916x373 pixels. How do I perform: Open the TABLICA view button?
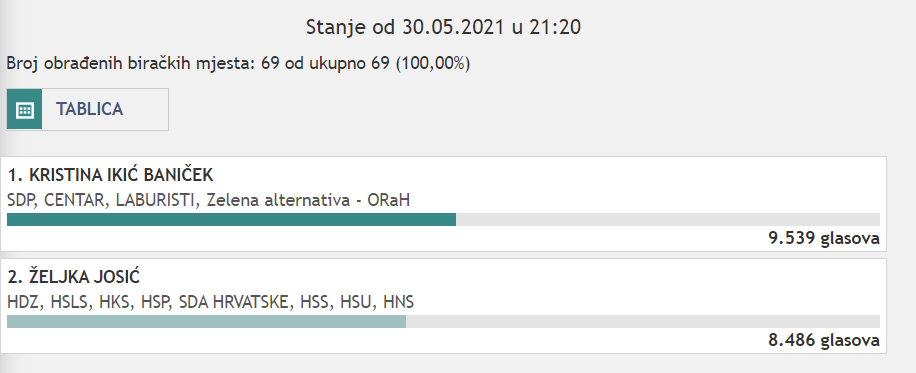88,109
